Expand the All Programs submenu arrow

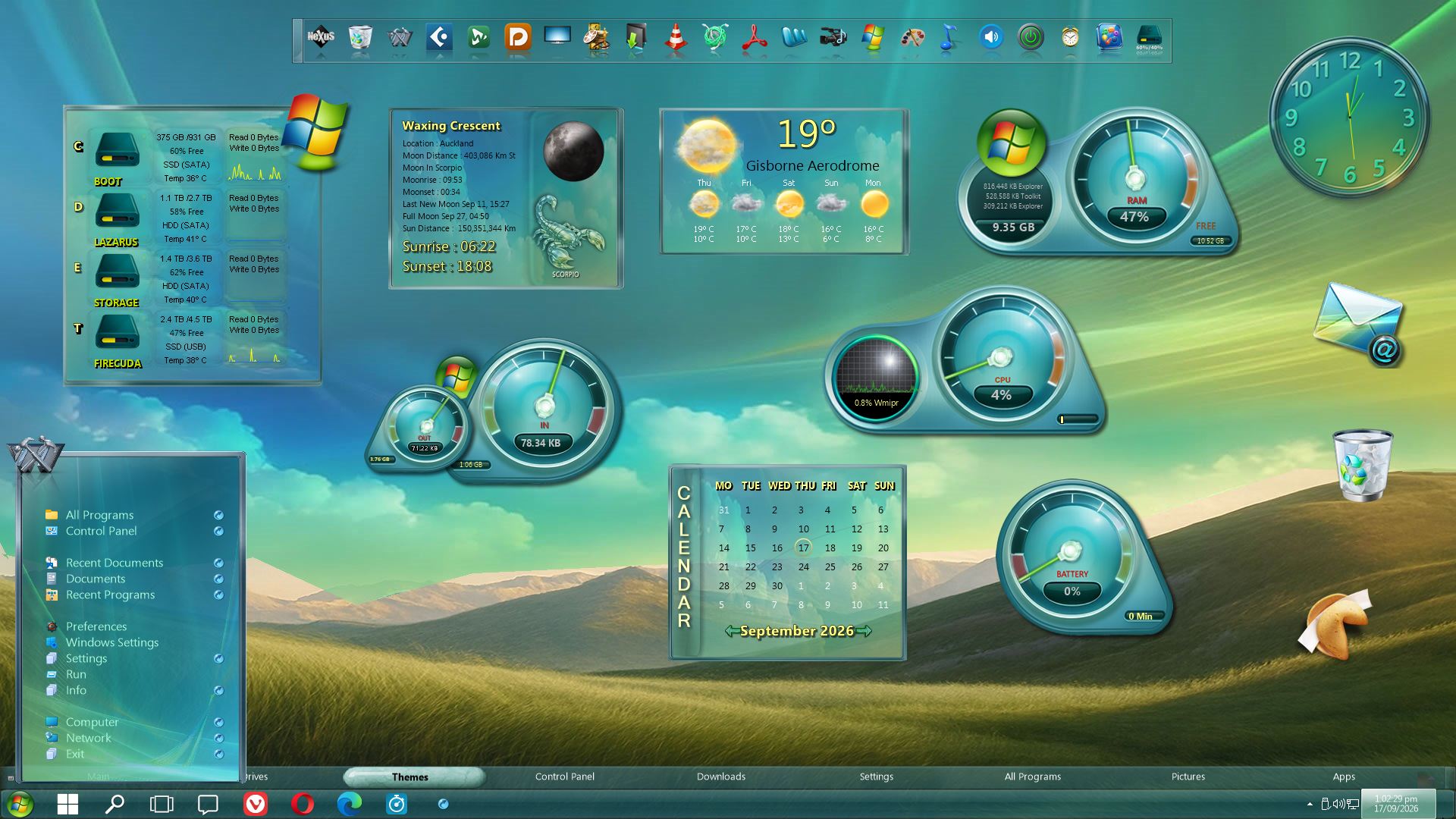click(218, 515)
